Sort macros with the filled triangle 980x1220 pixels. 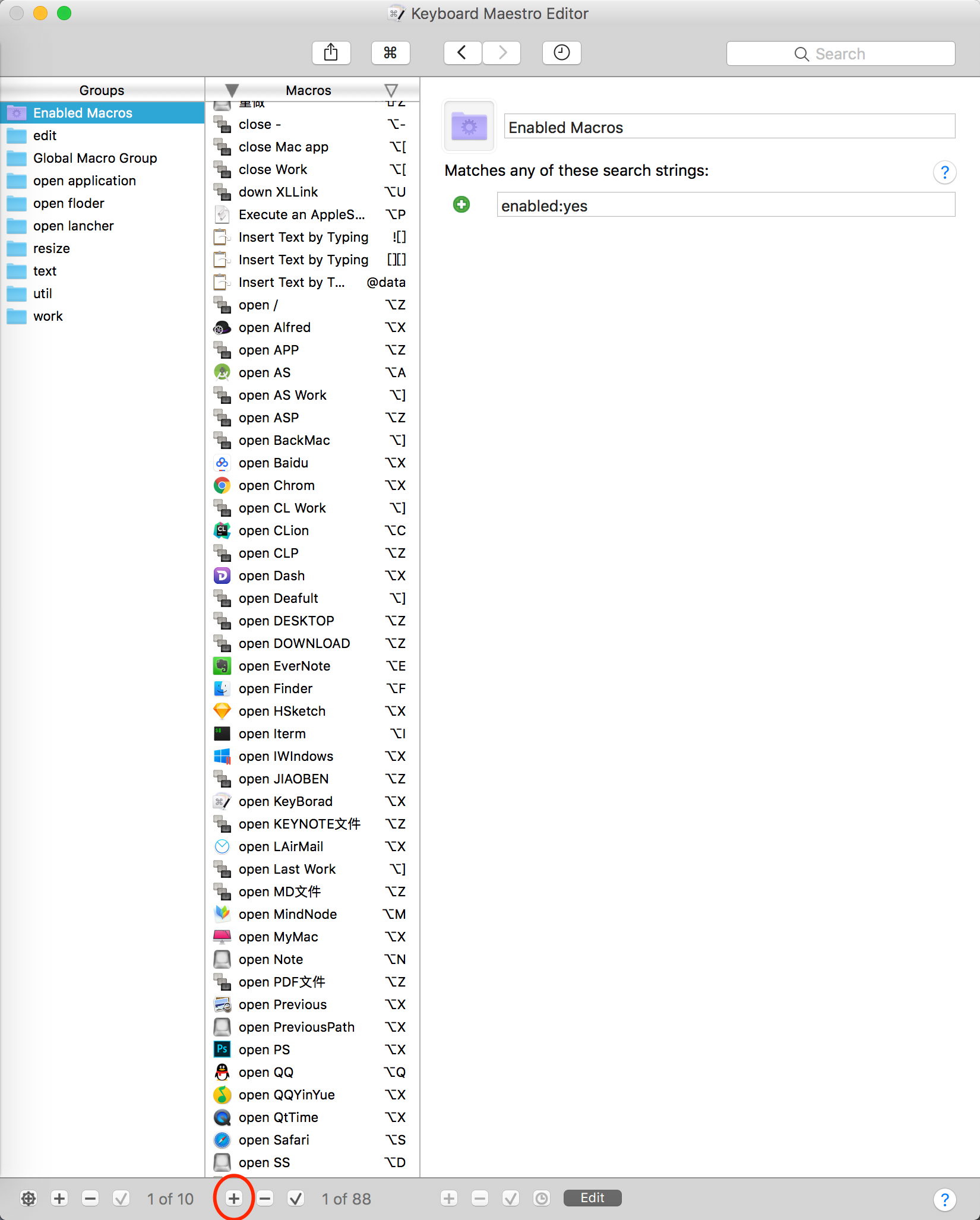[x=232, y=90]
